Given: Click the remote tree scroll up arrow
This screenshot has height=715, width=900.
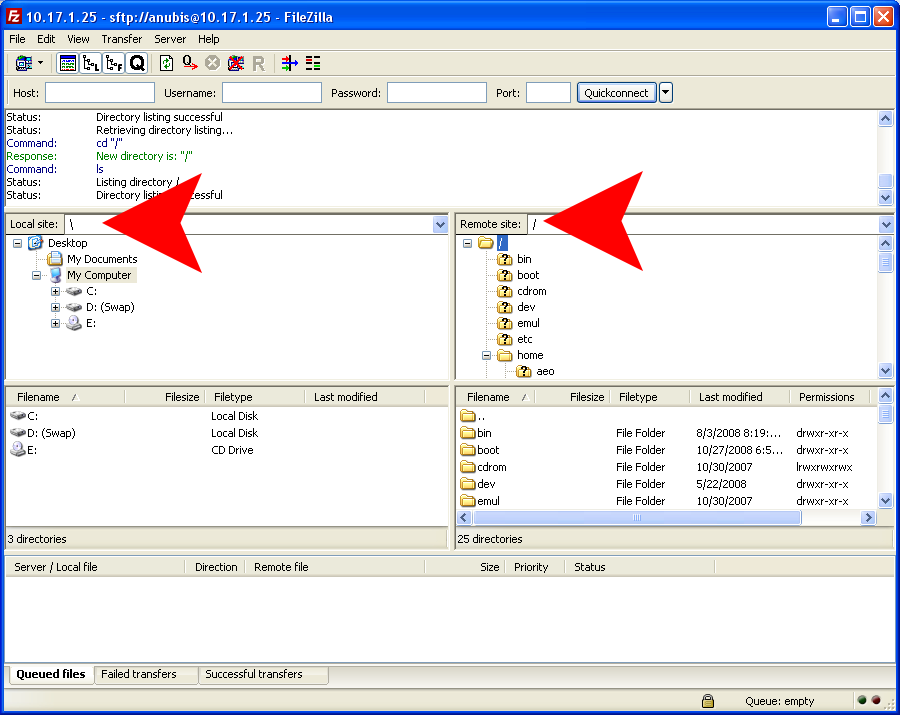Looking at the screenshot, I should point(886,243).
